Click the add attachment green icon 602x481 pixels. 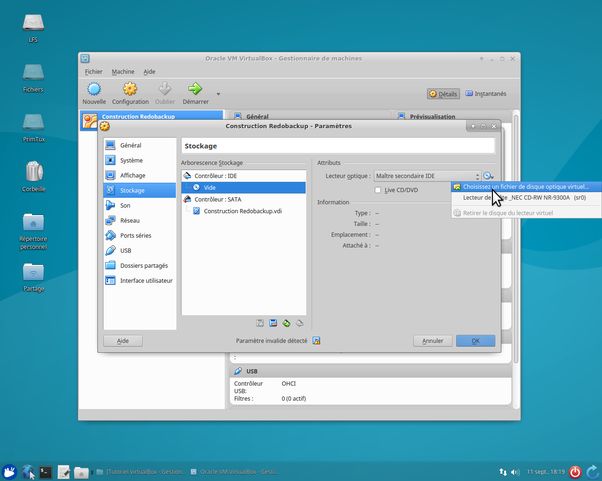(x=286, y=323)
